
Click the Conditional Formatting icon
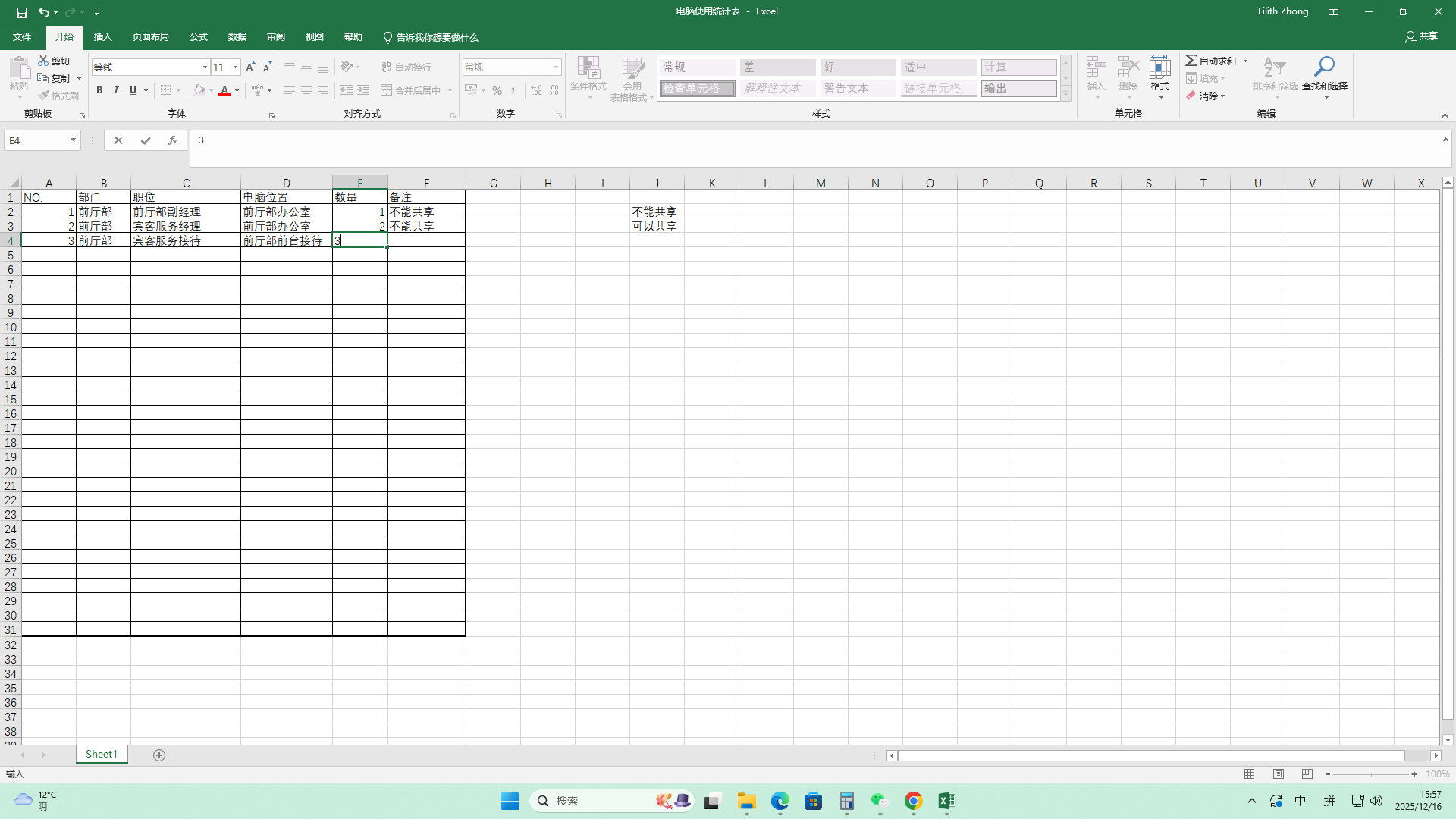point(588,68)
